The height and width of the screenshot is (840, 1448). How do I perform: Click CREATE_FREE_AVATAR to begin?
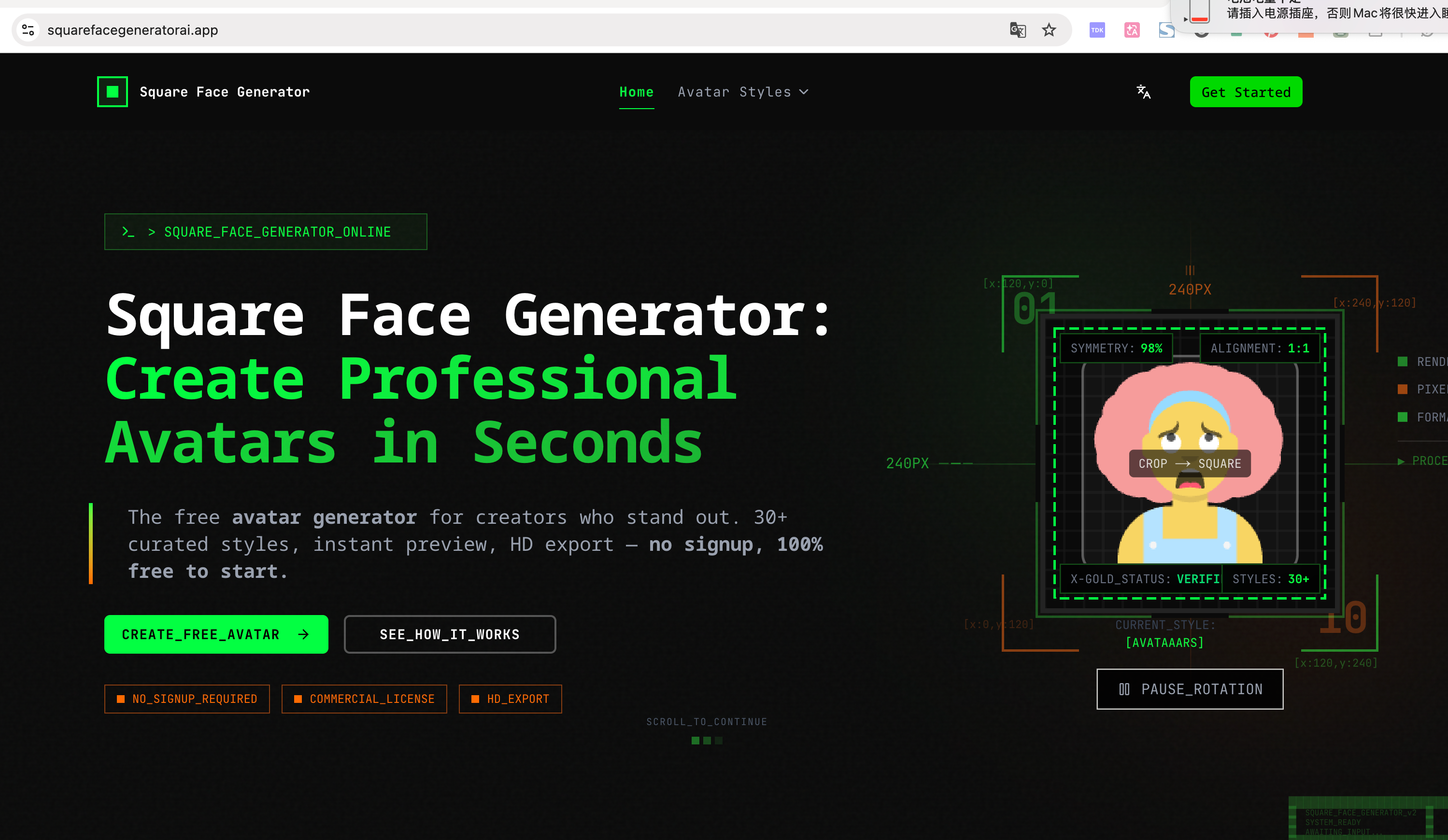pos(215,634)
